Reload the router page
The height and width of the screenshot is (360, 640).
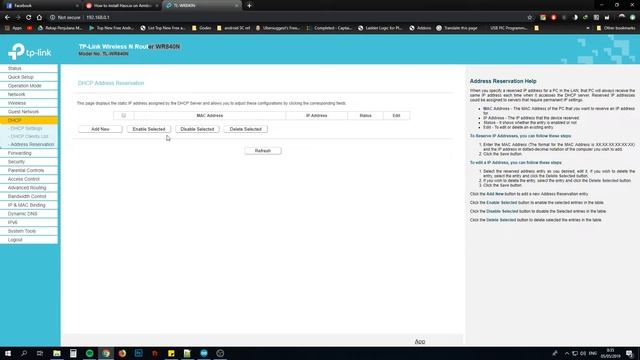(x=29, y=18)
